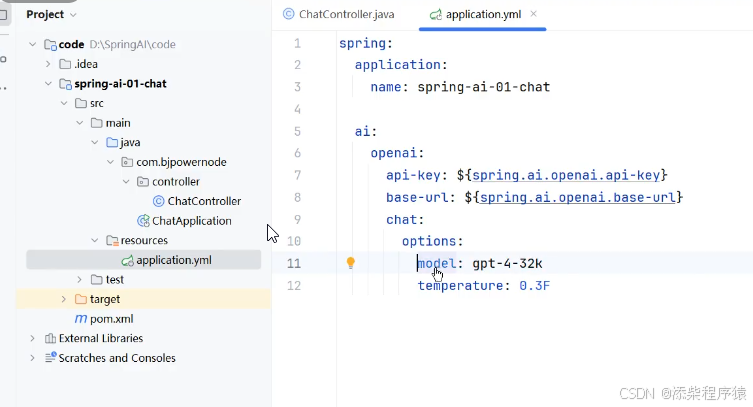Click the temperature value 0.3F
Viewport: 753px width, 407px height.
pos(534,286)
